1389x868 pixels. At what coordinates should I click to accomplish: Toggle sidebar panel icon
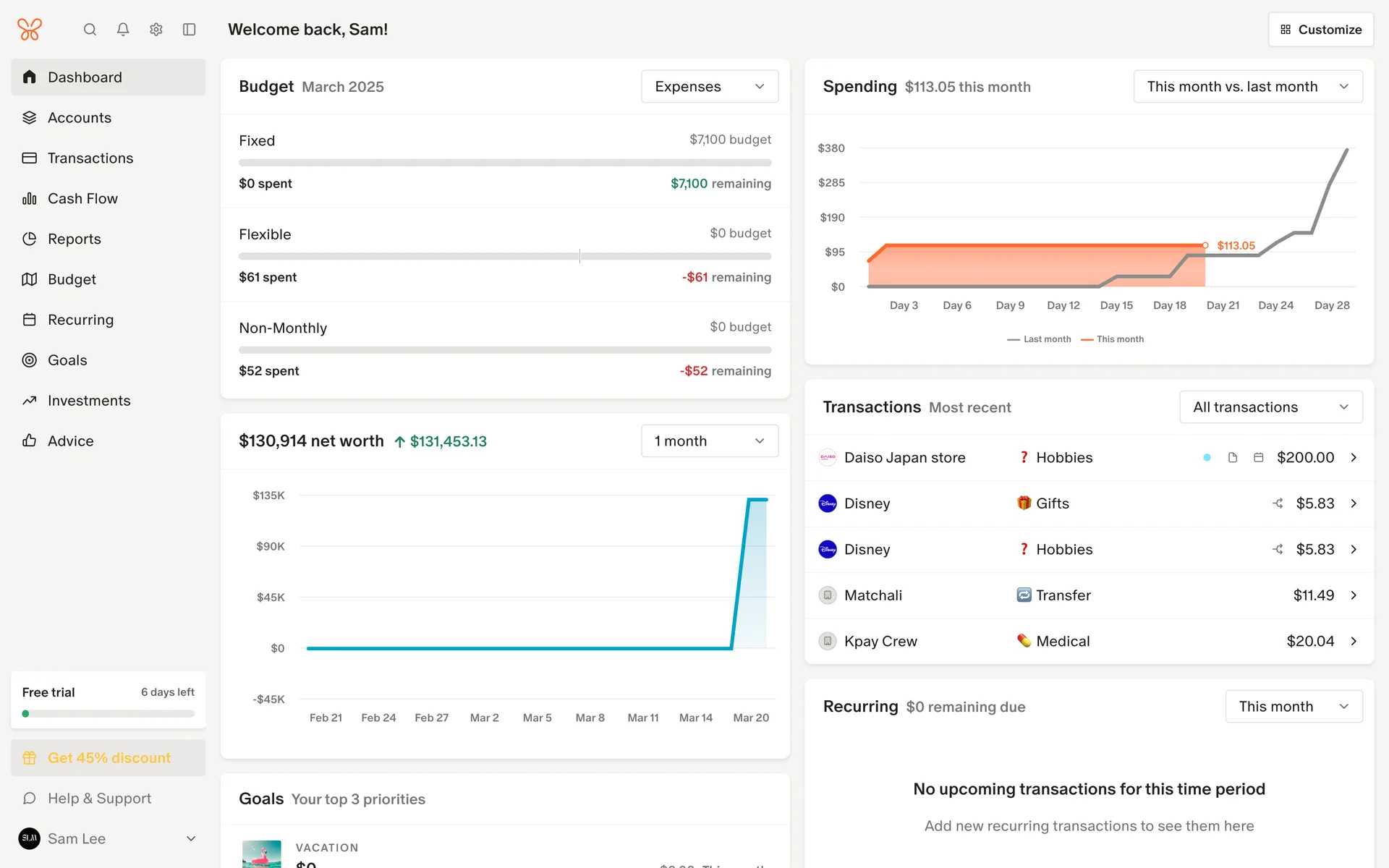[190, 30]
